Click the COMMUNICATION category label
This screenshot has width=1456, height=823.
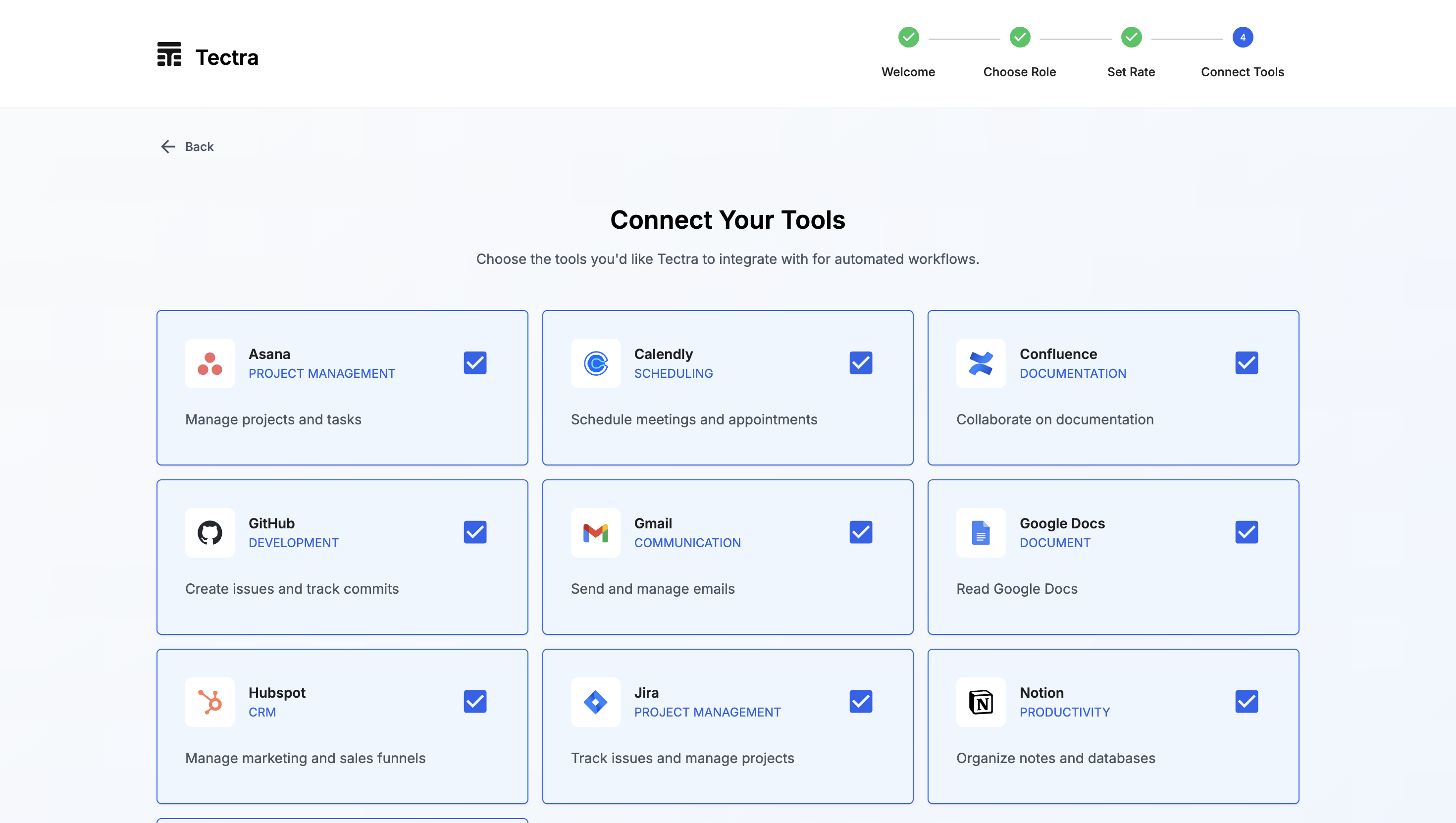click(x=687, y=543)
